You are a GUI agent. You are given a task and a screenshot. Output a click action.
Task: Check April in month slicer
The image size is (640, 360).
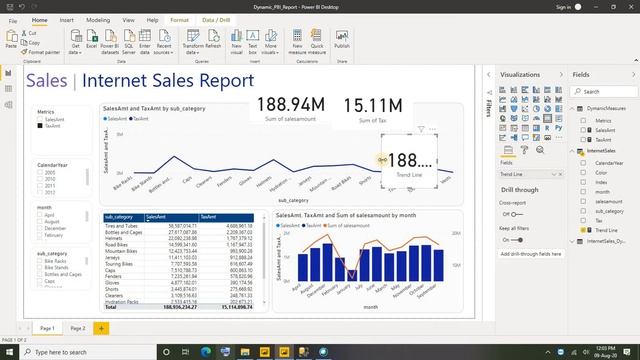[40, 215]
